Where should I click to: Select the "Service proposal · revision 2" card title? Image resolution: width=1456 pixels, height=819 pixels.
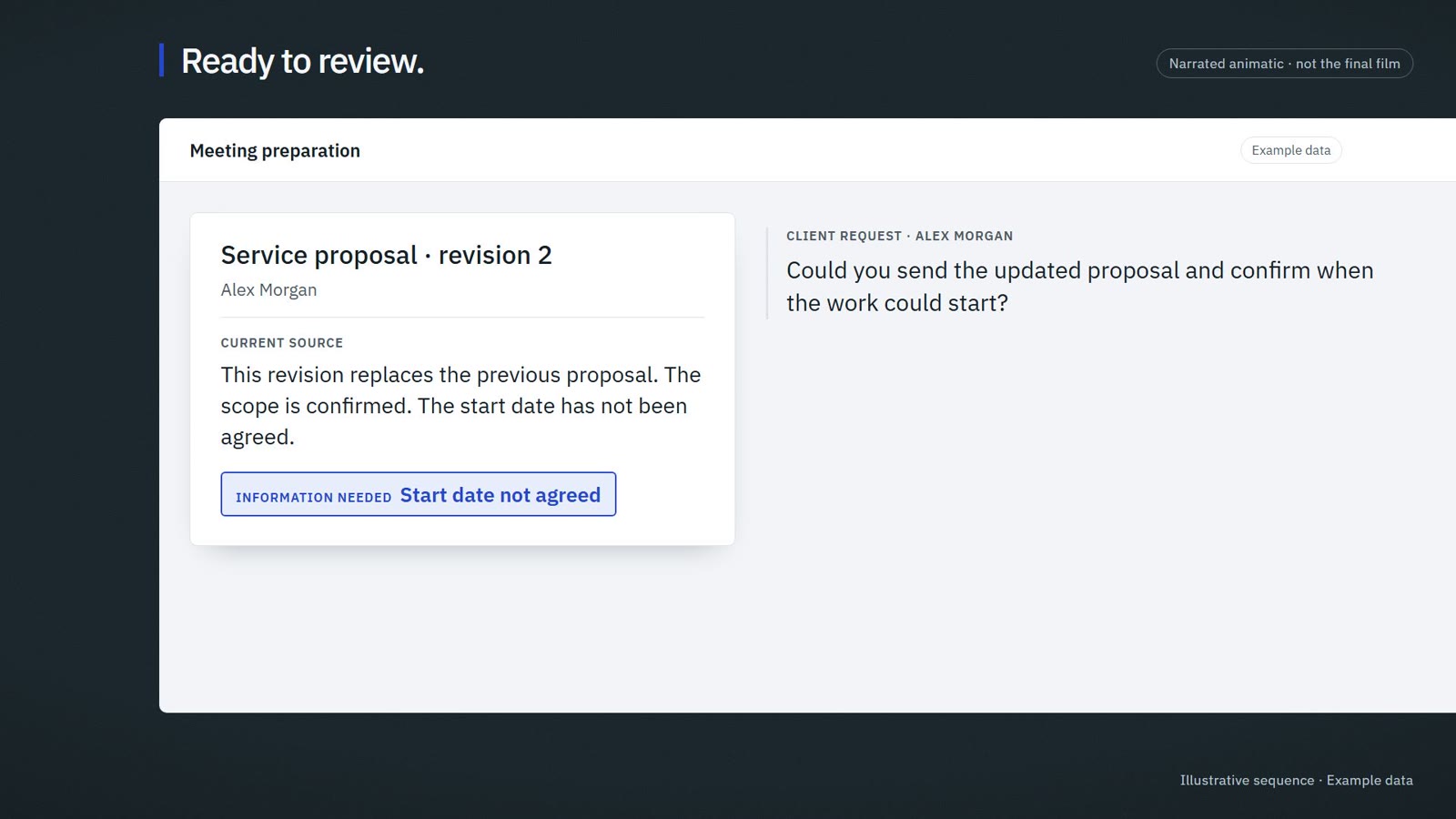(387, 255)
